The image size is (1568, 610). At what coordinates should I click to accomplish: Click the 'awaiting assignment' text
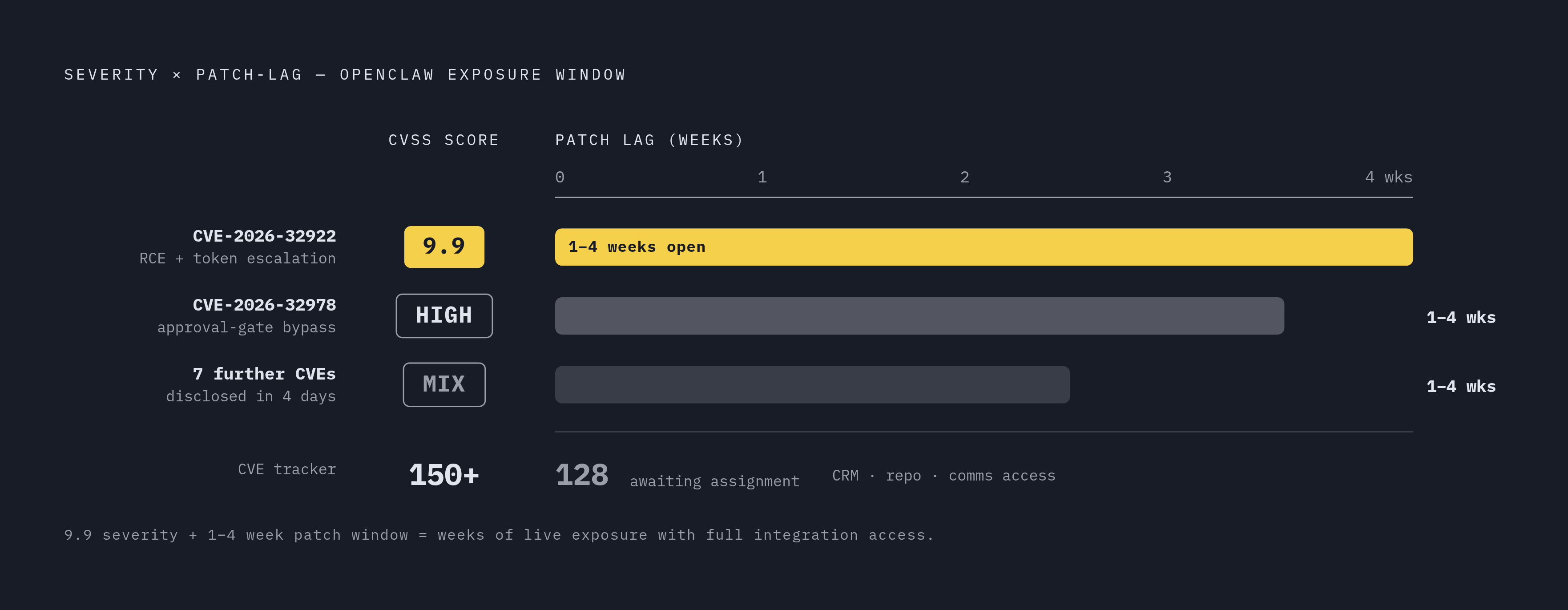tap(715, 481)
